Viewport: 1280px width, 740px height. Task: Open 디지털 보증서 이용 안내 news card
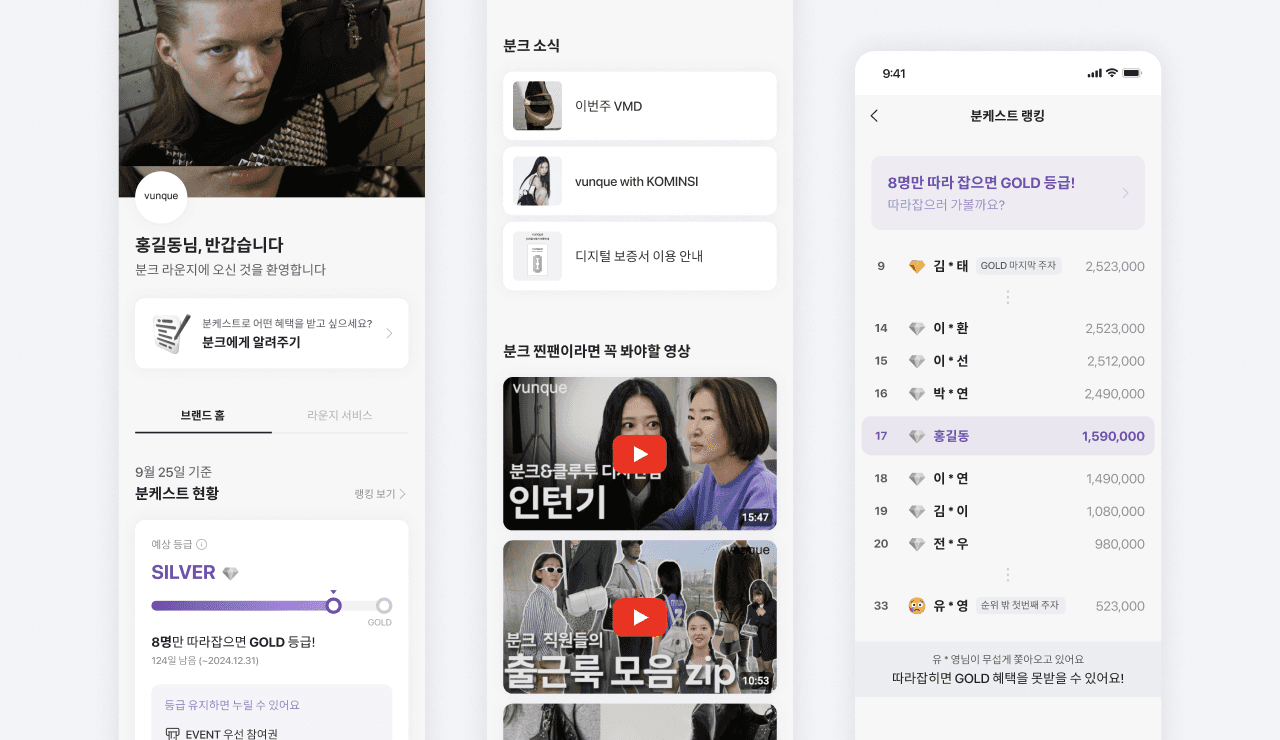pos(640,256)
